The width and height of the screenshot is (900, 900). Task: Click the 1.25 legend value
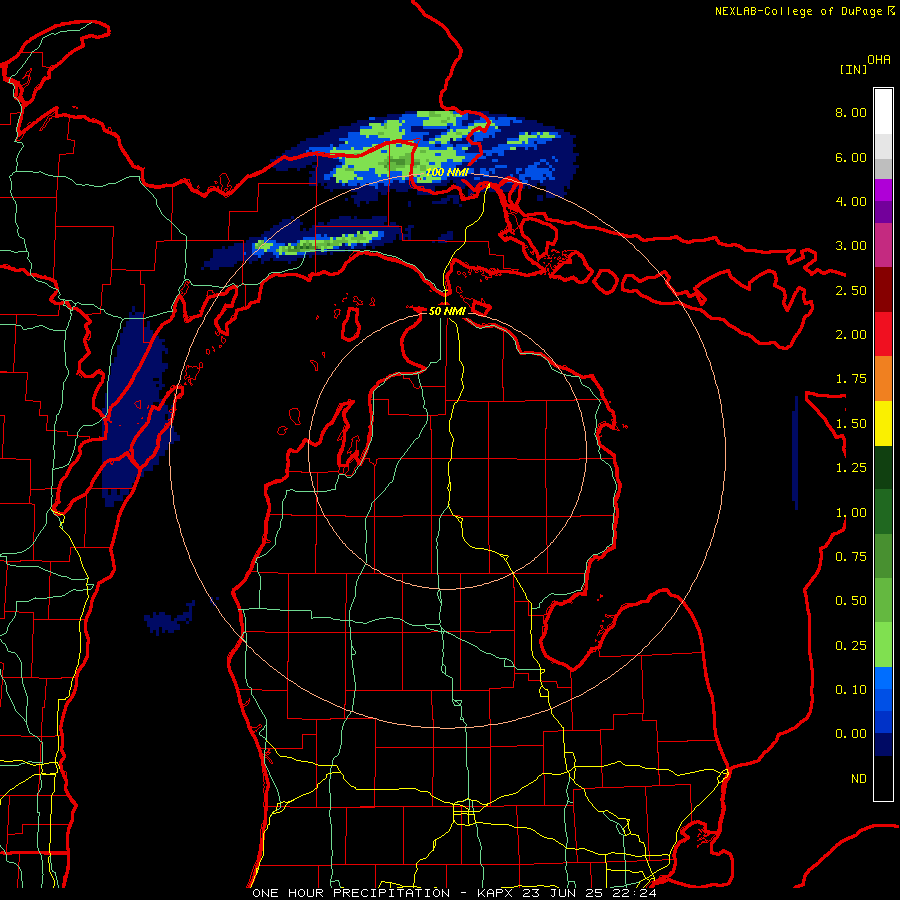851,468
